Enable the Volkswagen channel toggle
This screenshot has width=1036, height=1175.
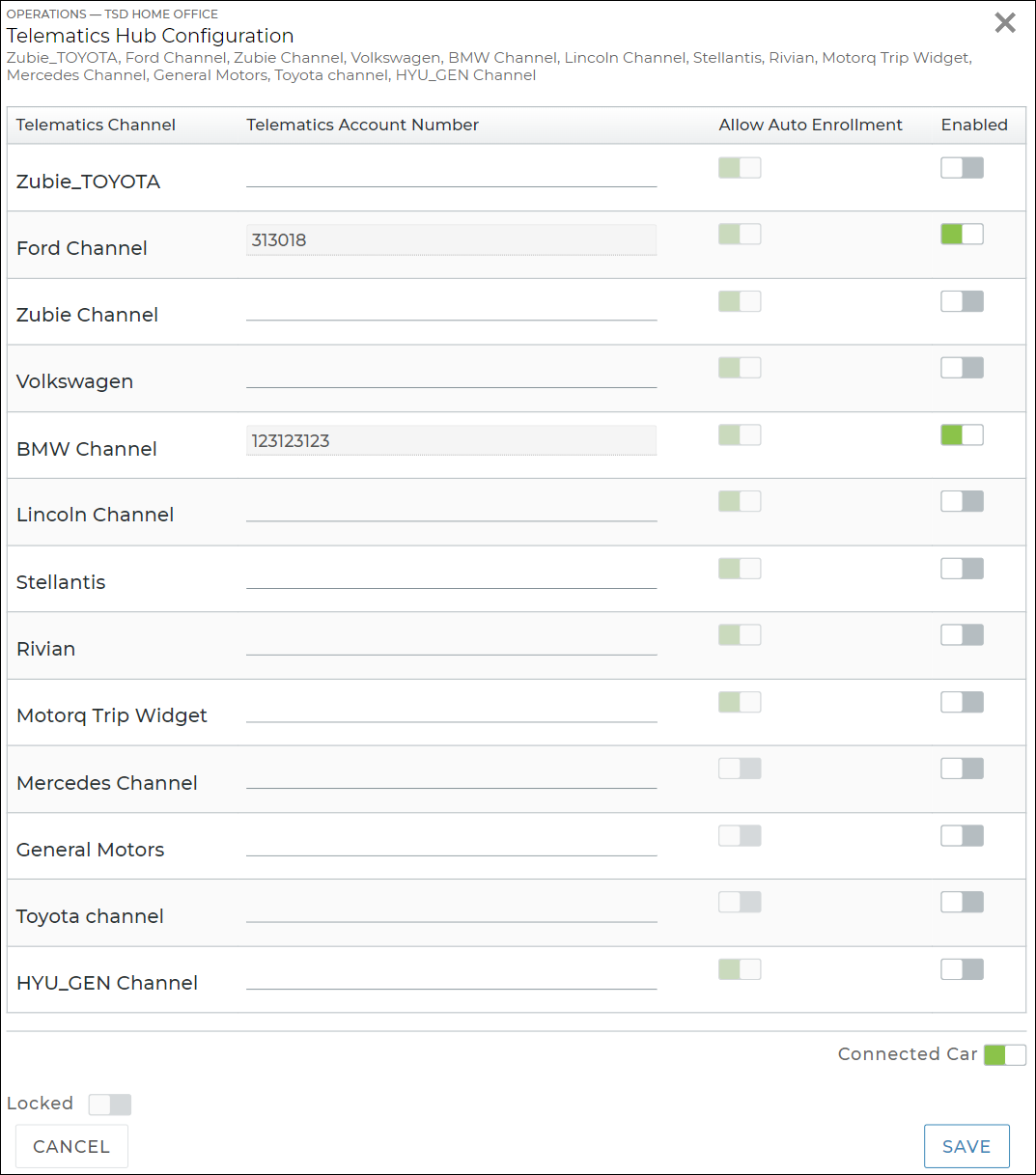coord(962,368)
